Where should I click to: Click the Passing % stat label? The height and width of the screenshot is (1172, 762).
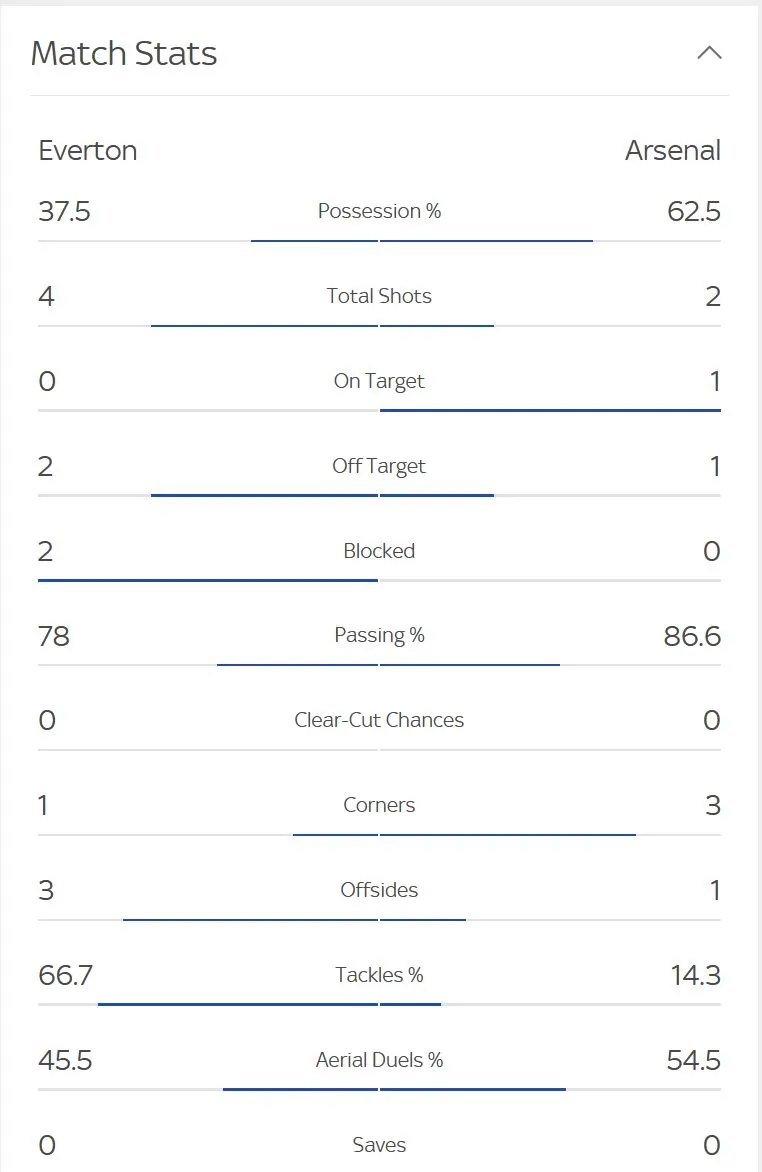[x=379, y=636]
